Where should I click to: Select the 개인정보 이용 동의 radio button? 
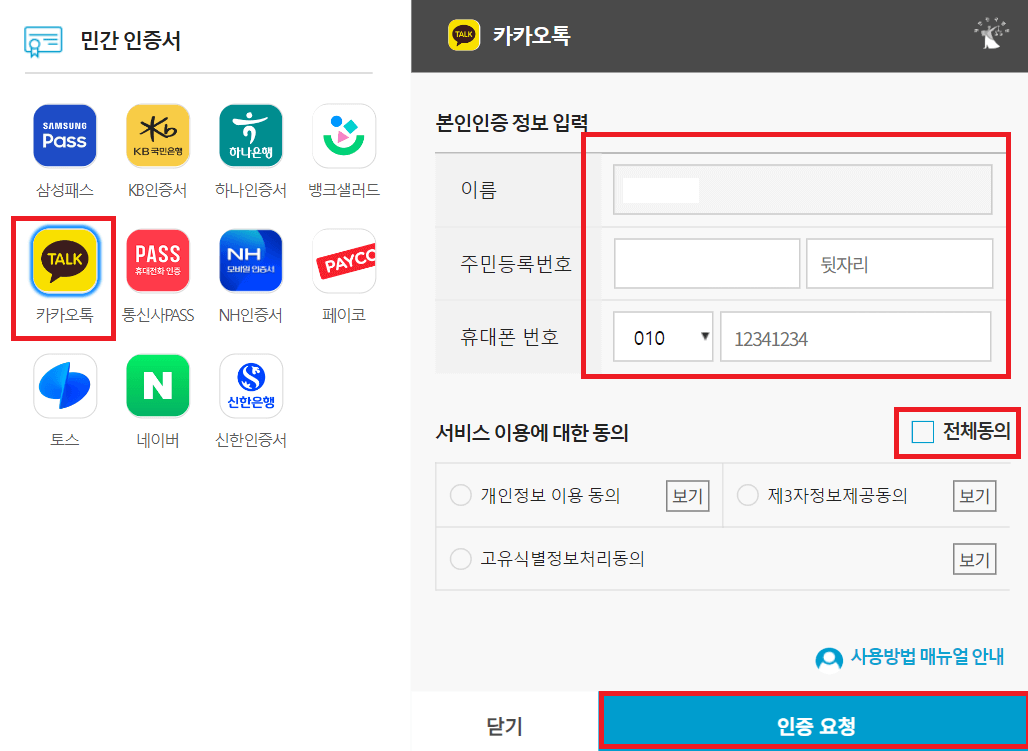click(461, 495)
